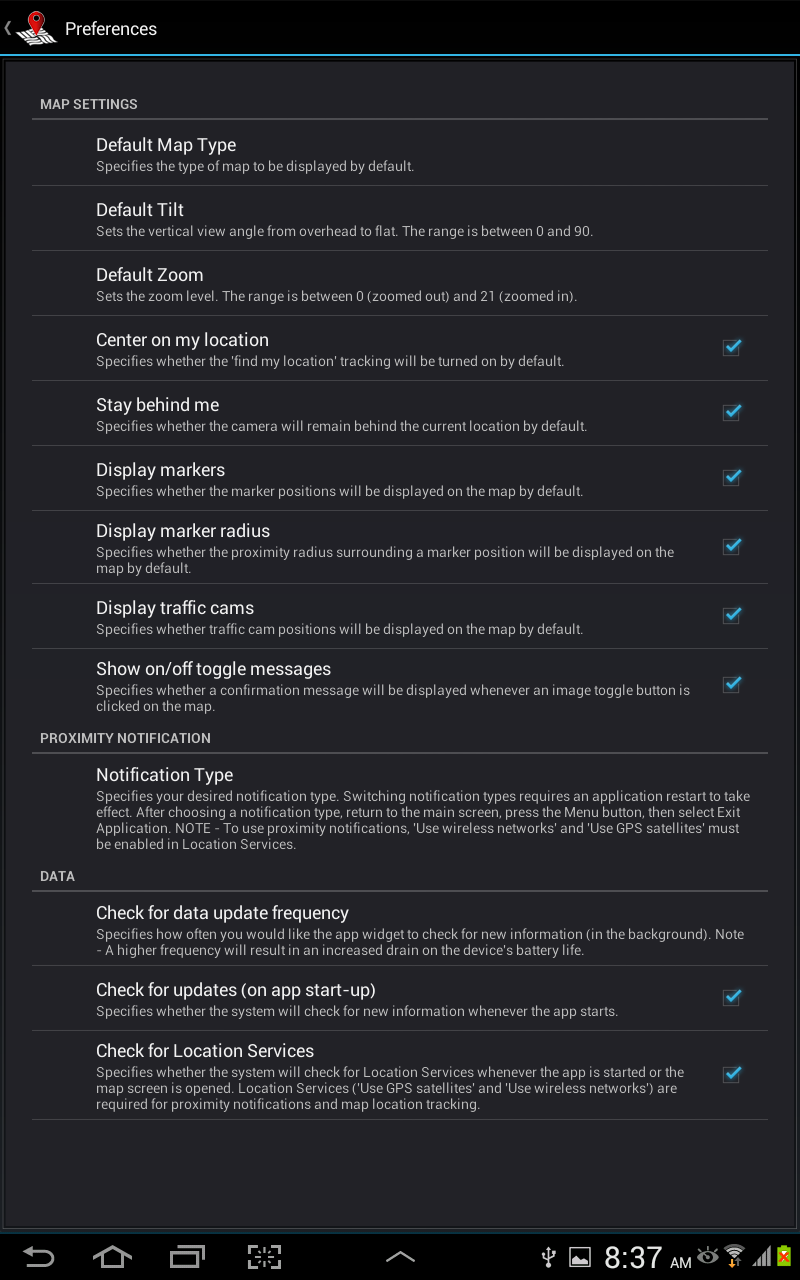The height and width of the screenshot is (1280, 800).
Task: Open the Default Tilt setting
Action: (400, 219)
